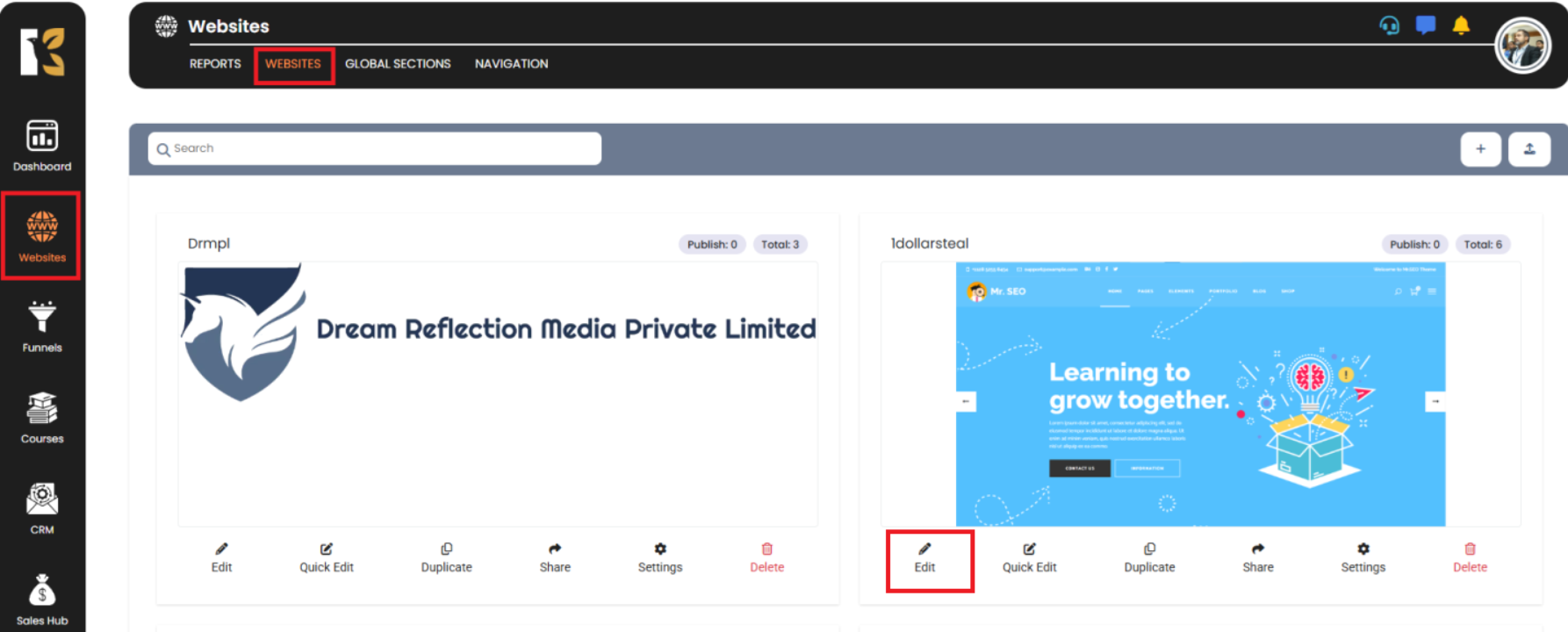View notifications bell
This screenshot has height=632, width=1568.
tap(1461, 25)
